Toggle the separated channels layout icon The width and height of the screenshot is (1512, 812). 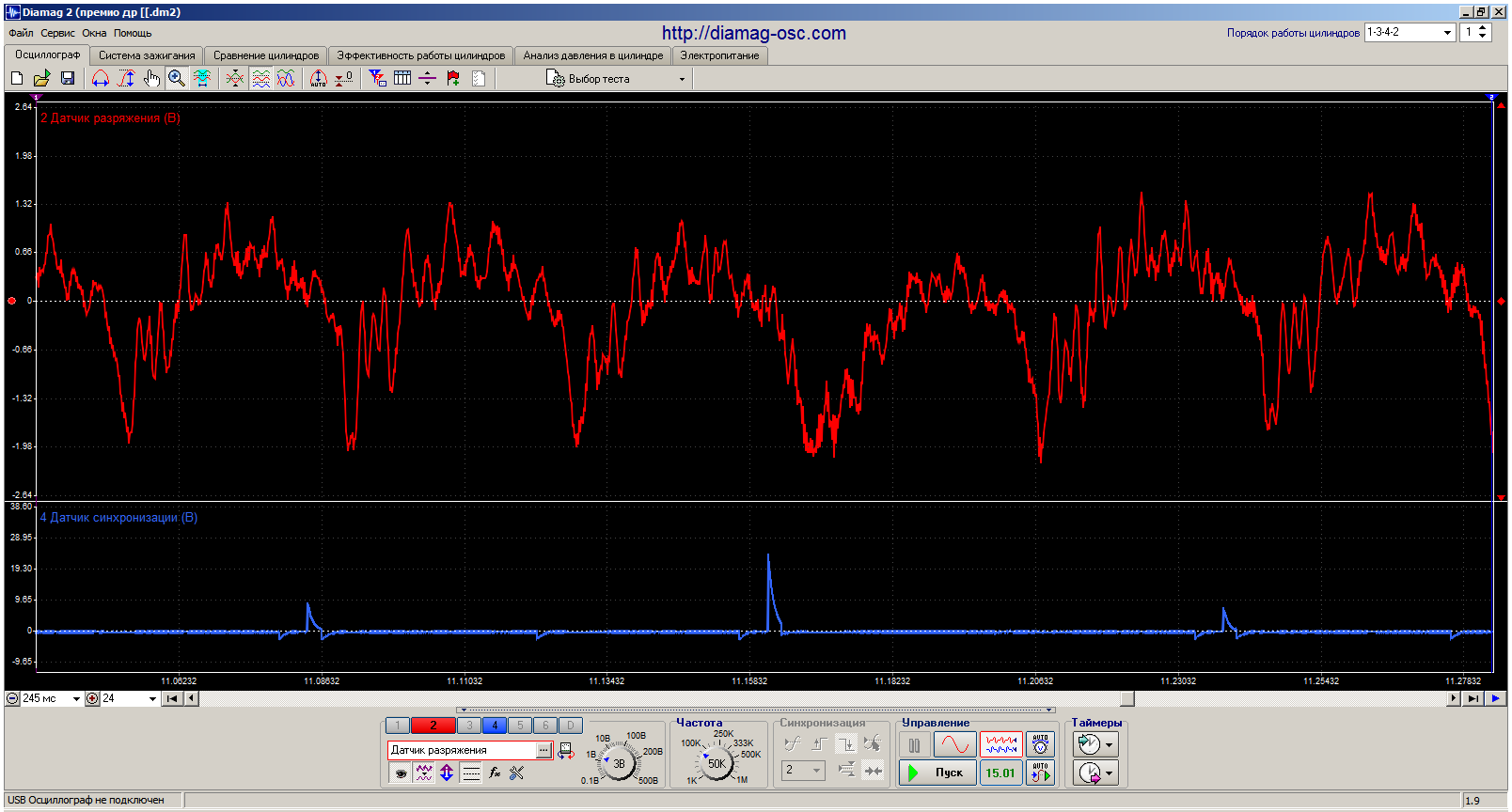260,79
